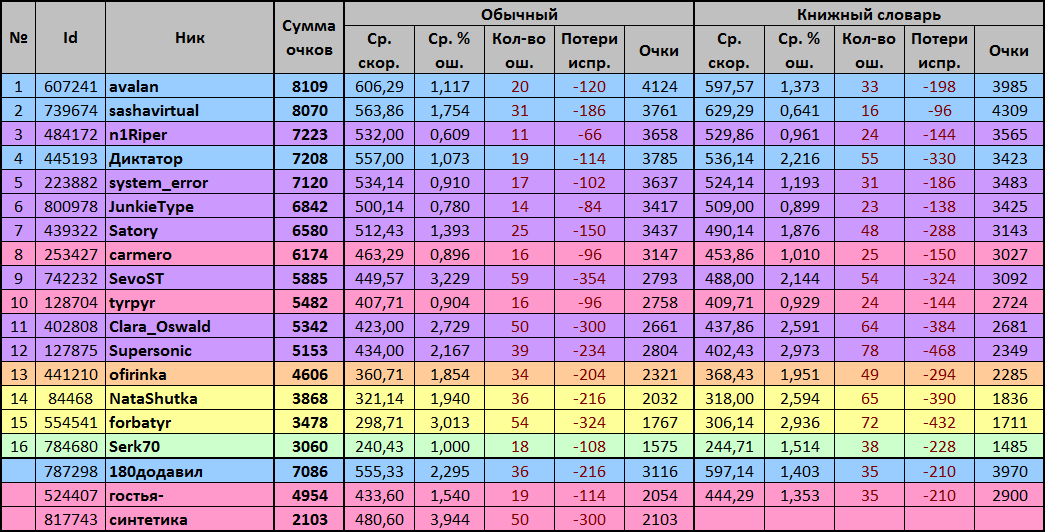Select Книжный словарь speed 629,29

pos(729,111)
